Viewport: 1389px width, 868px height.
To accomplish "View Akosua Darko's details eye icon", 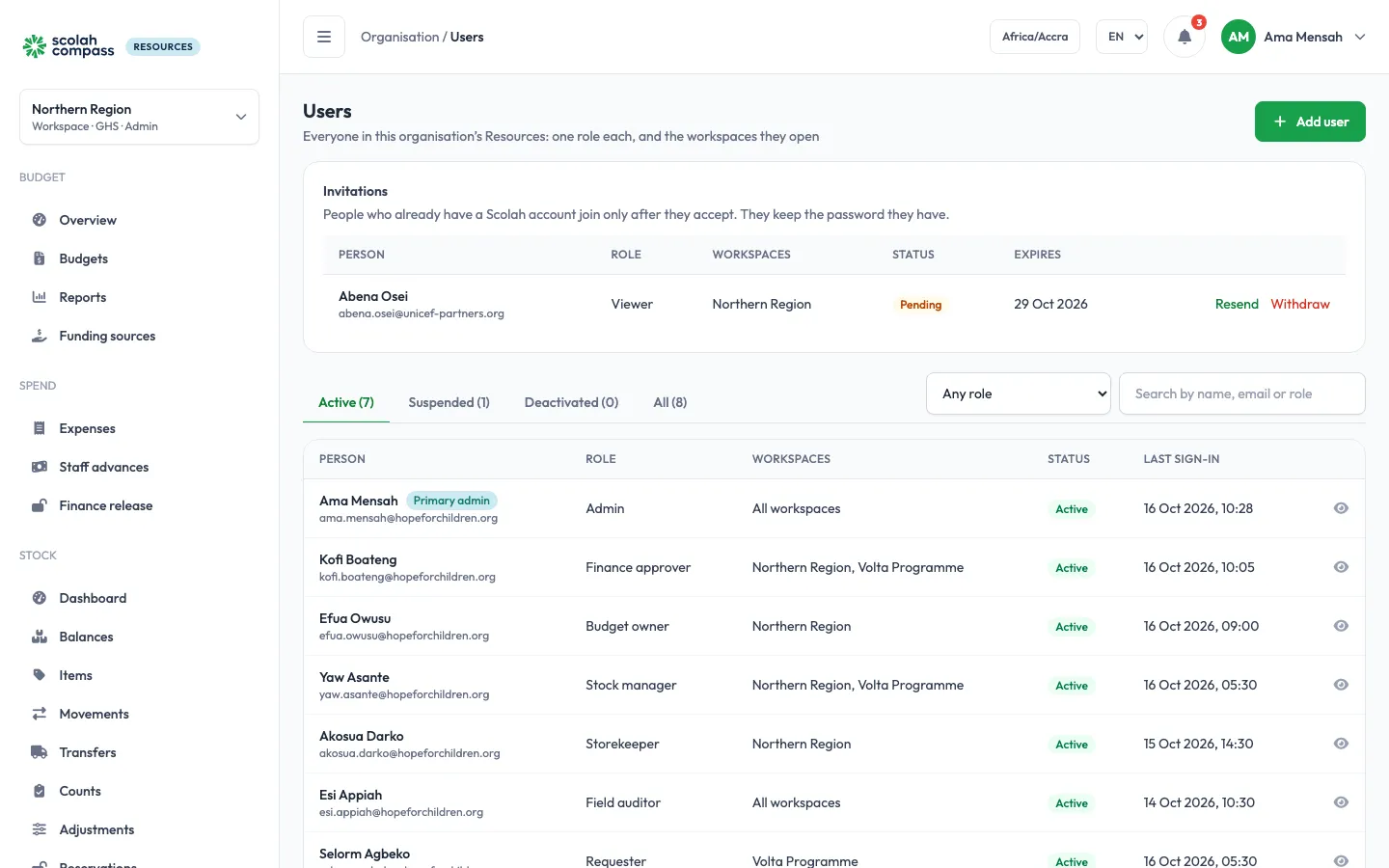I will (1341, 744).
